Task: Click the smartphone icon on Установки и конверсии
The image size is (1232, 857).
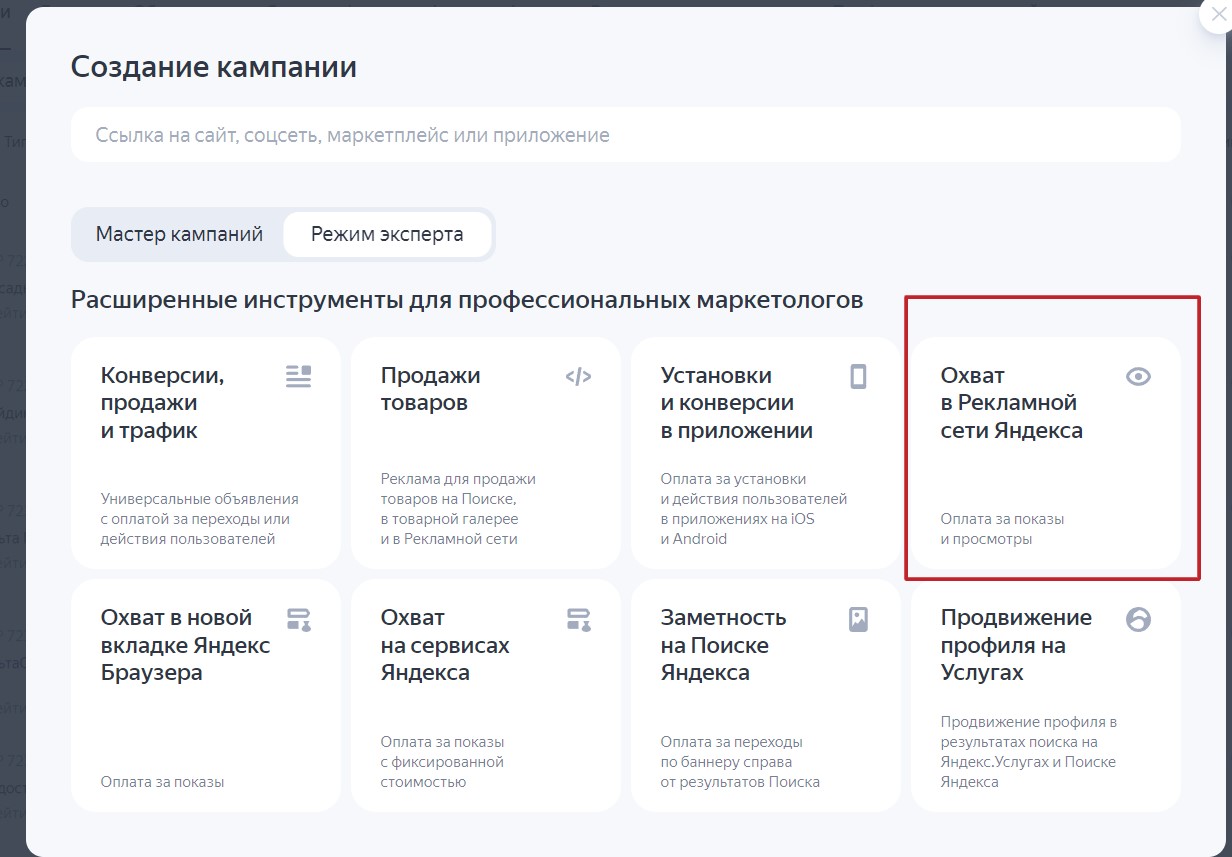Action: [x=858, y=376]
